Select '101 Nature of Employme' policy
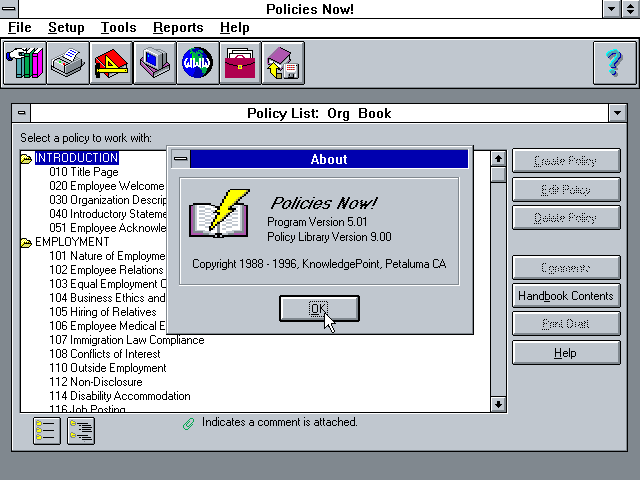 107,256
